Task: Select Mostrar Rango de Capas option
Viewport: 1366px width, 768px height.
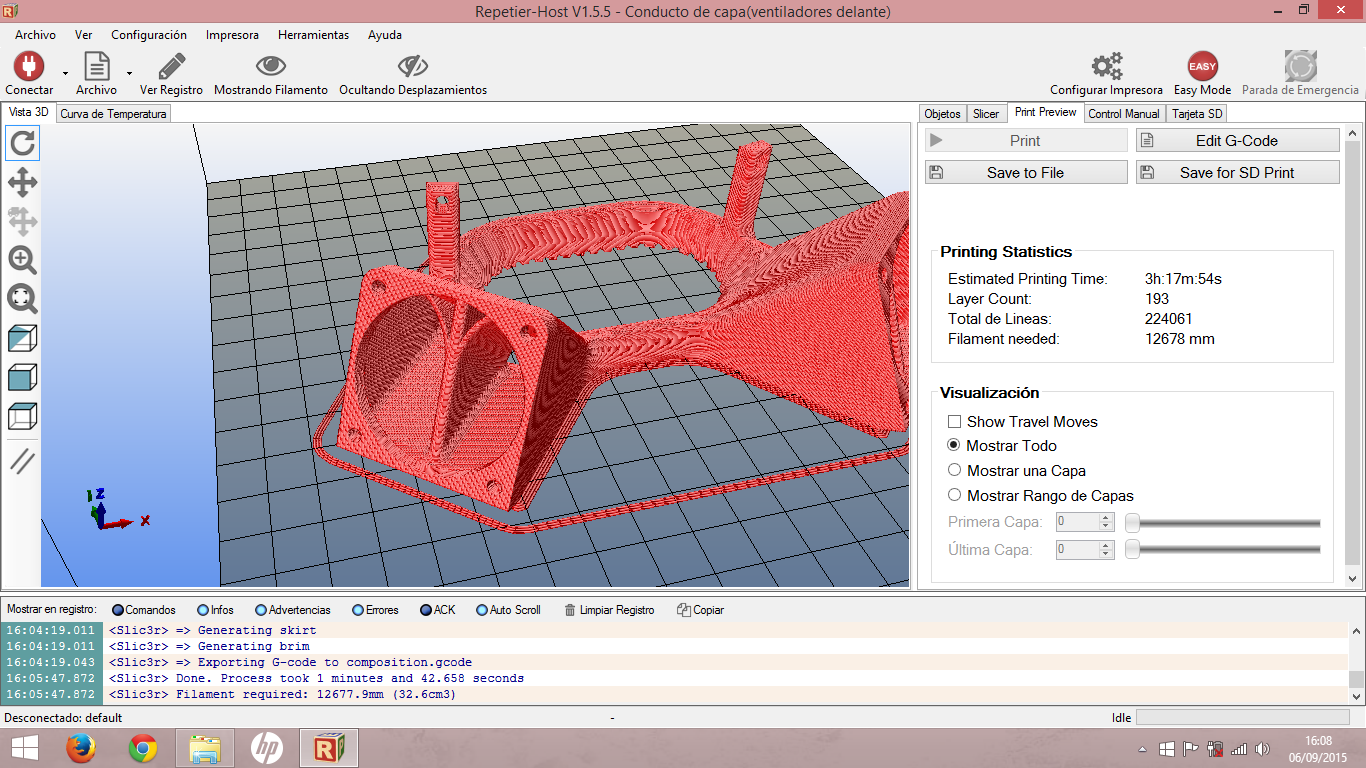Action: pos(954,495)
